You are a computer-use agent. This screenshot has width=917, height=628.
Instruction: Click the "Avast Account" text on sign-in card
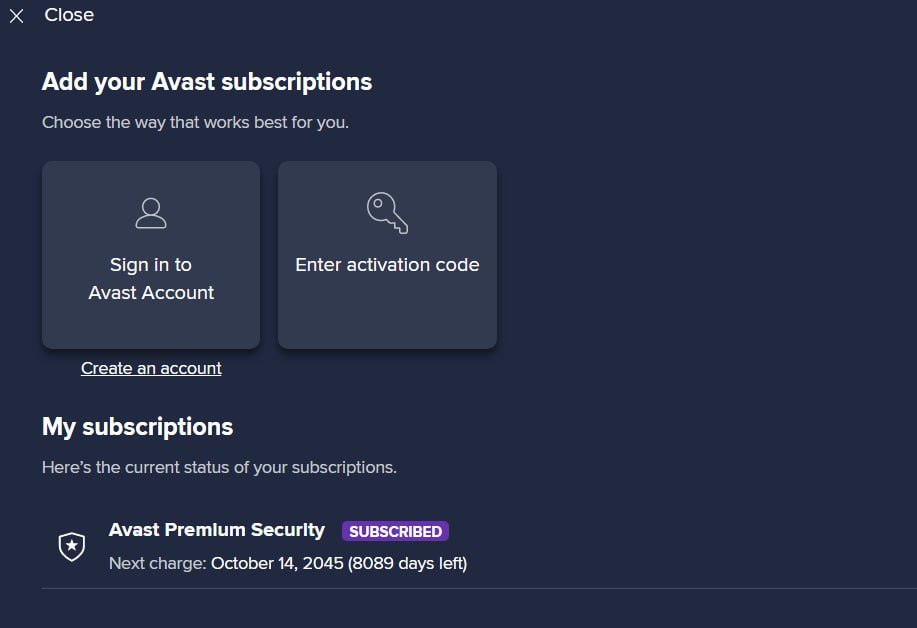point(151,293)
